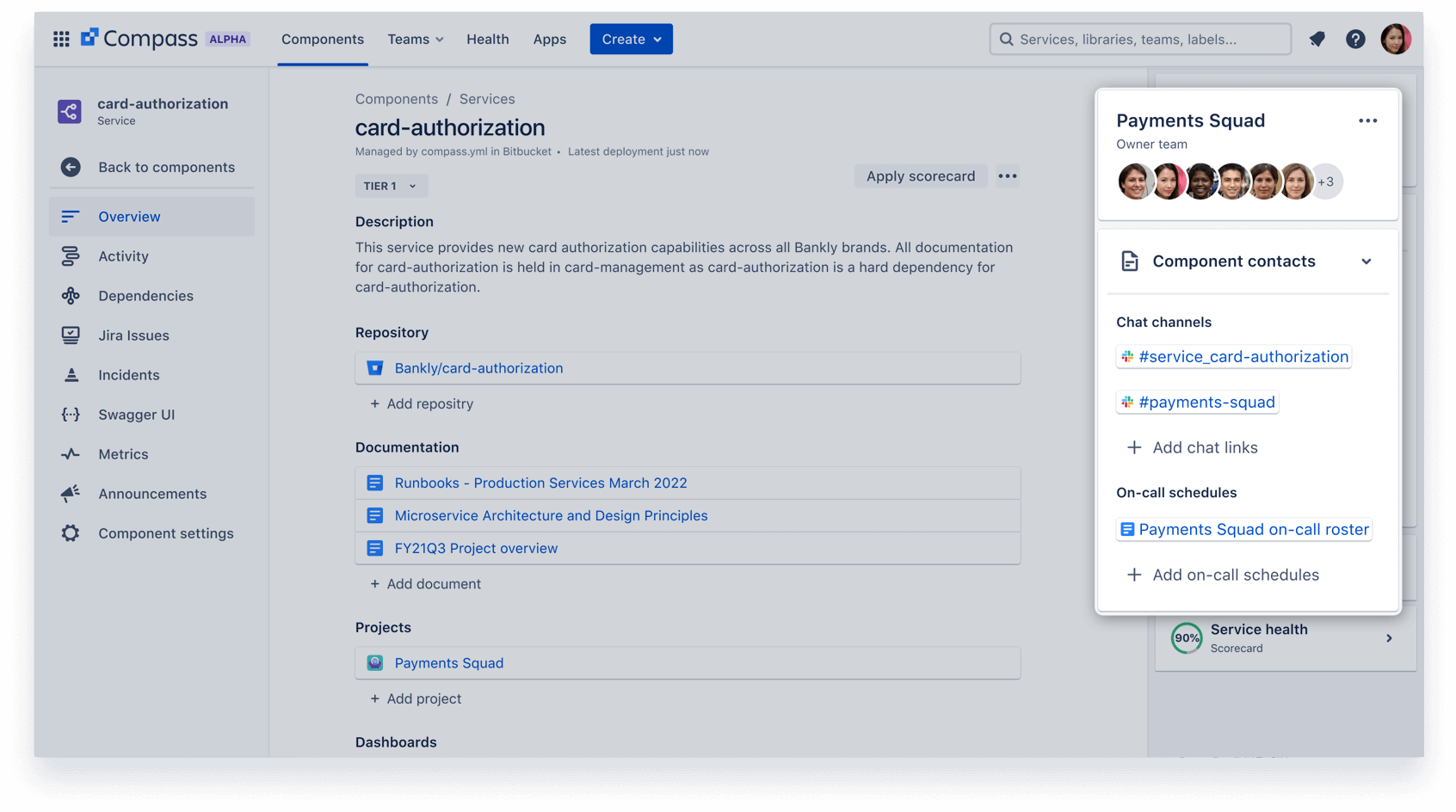Viewport: 1456px width, 812px height.
Task: Go to Components breadcrumb
Action: 397,99
